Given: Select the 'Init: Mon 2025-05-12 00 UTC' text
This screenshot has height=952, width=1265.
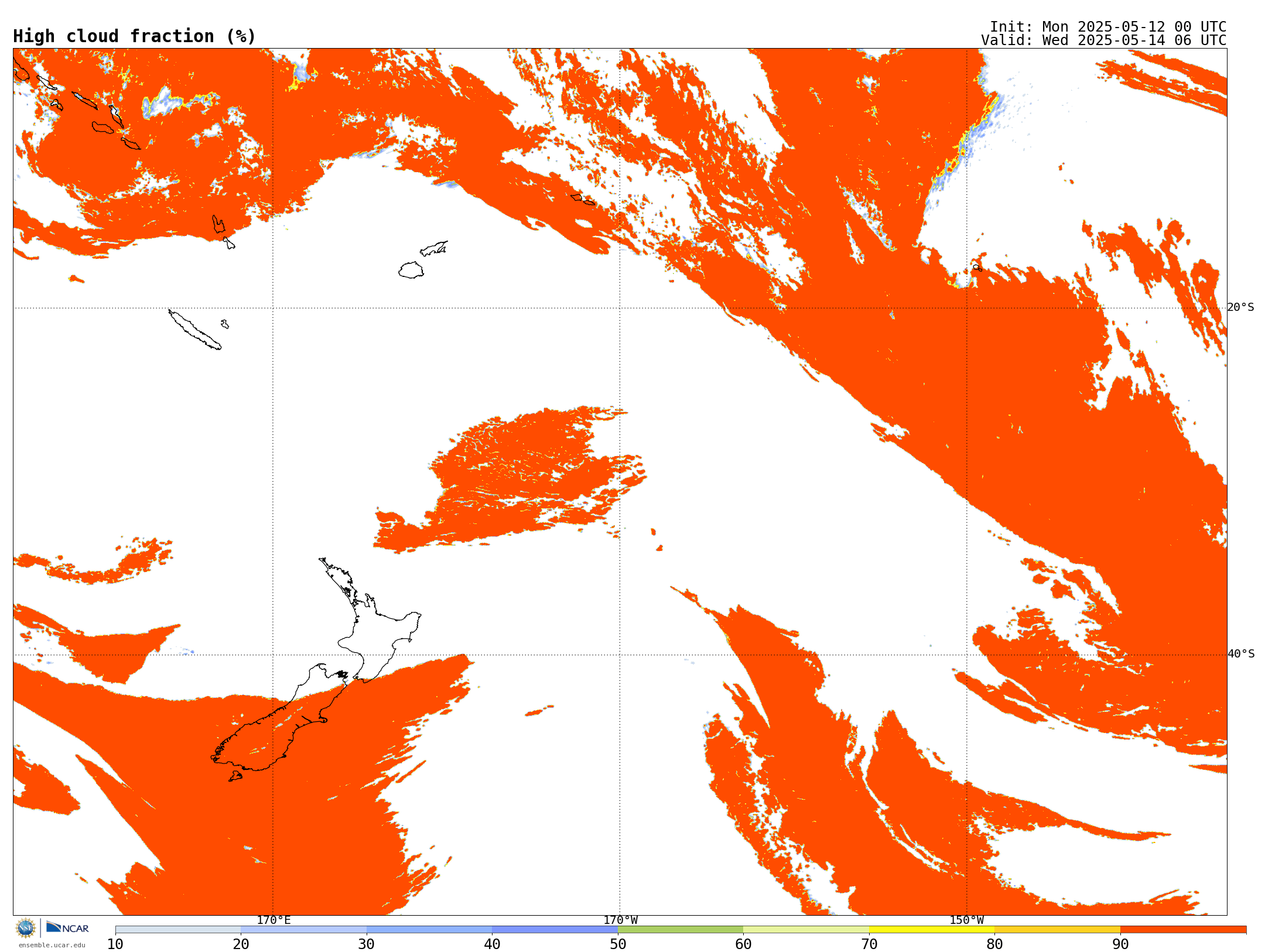Looking at the screenshot, I should [1108, 27].
